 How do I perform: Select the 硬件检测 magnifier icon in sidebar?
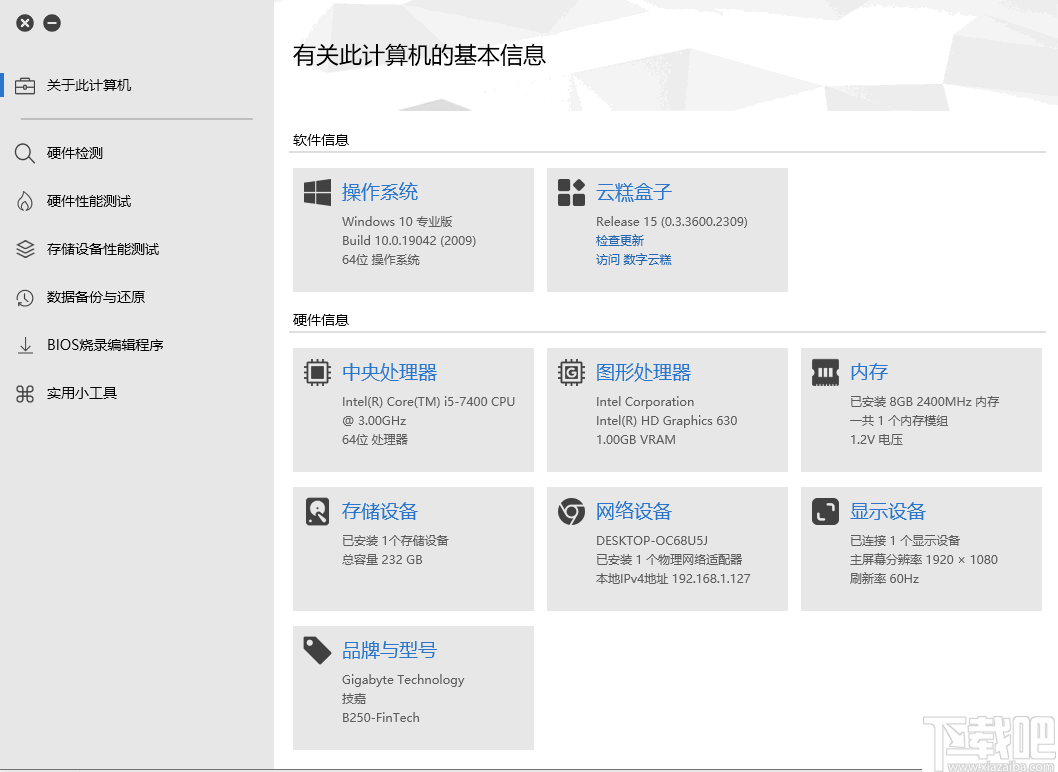[25, 153]
